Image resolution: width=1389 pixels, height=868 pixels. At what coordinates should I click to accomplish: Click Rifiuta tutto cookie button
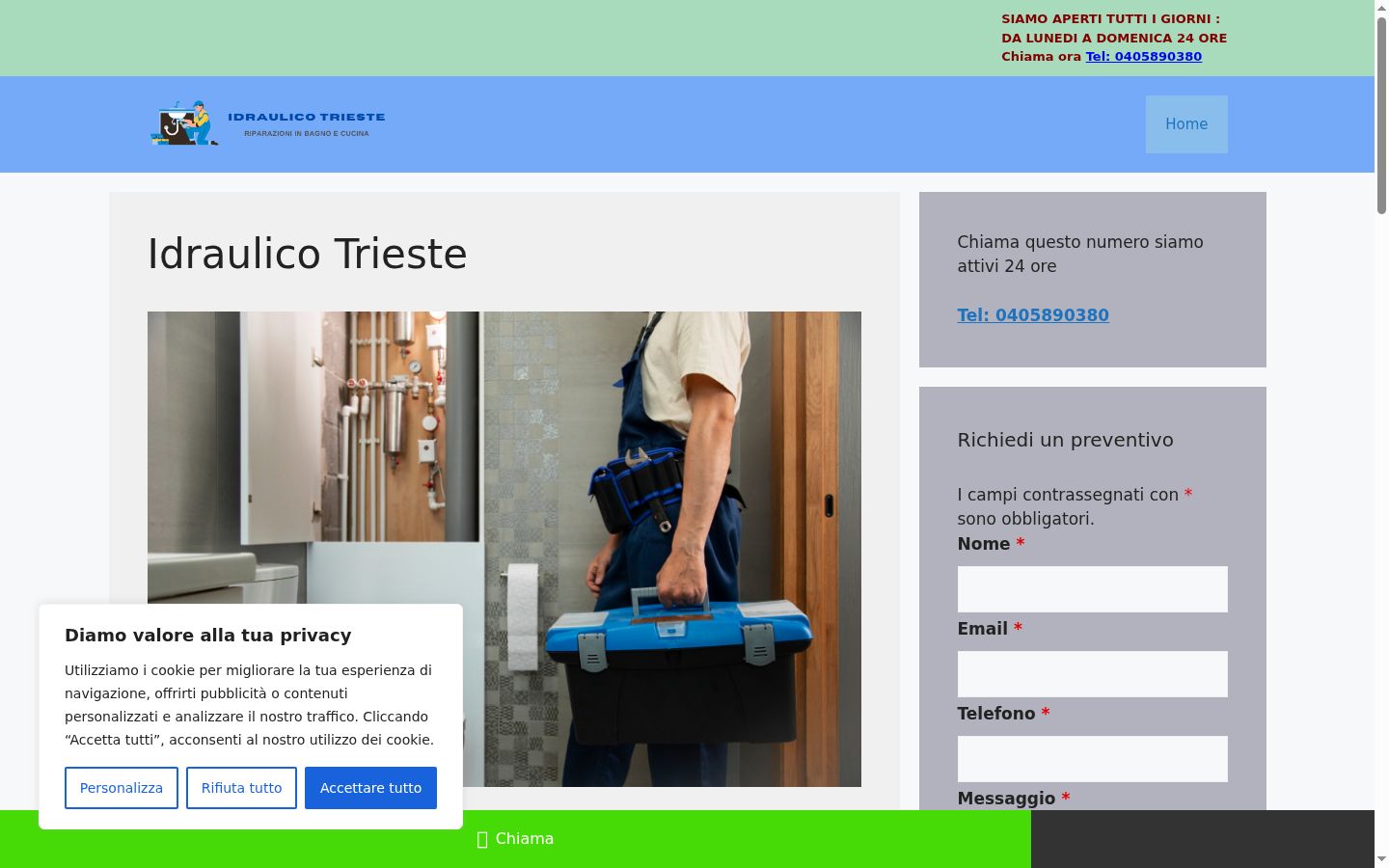[x=241, y=788]
